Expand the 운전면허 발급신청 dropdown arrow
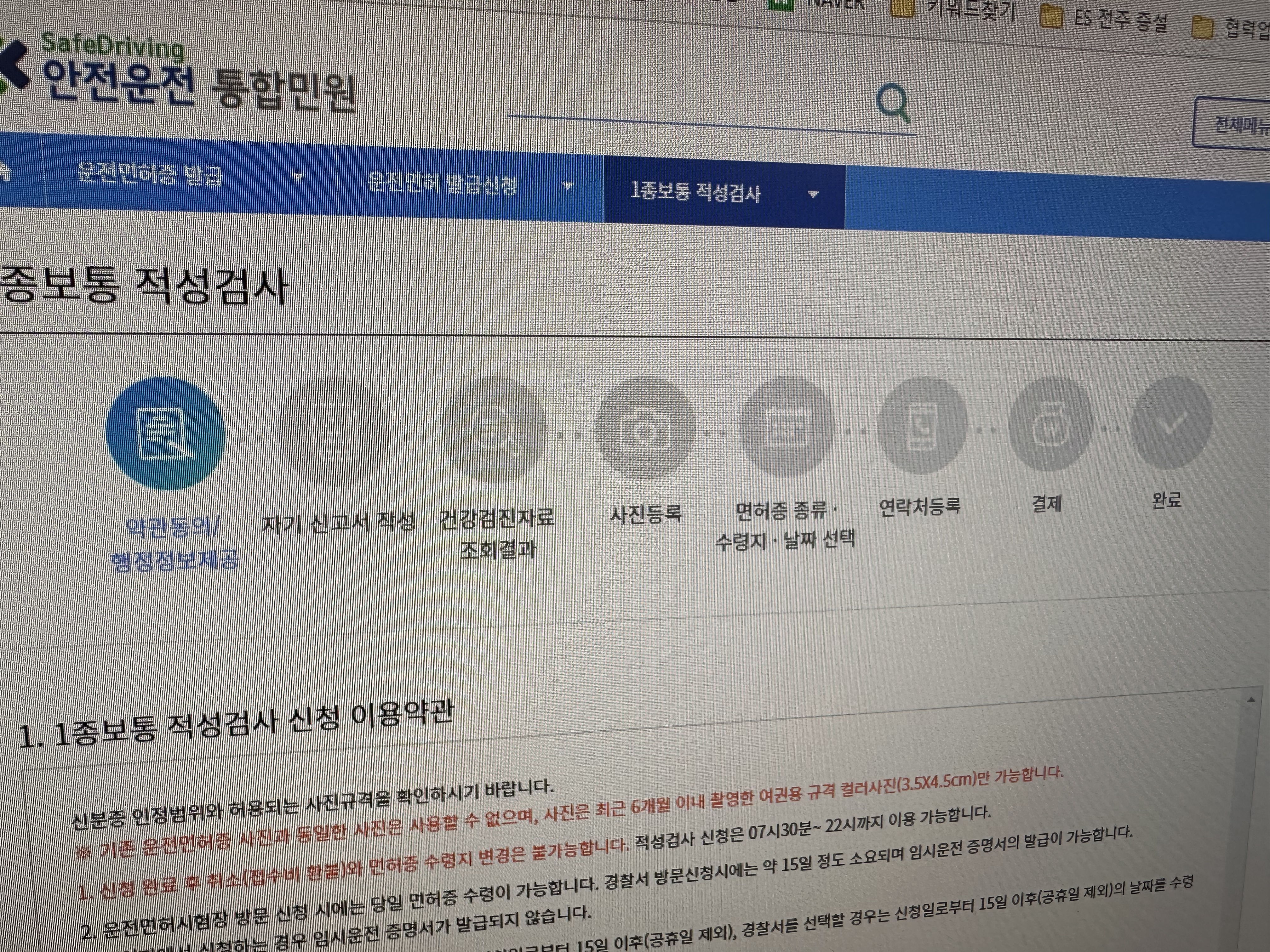The image size is (1270, 952). point(568,185)
